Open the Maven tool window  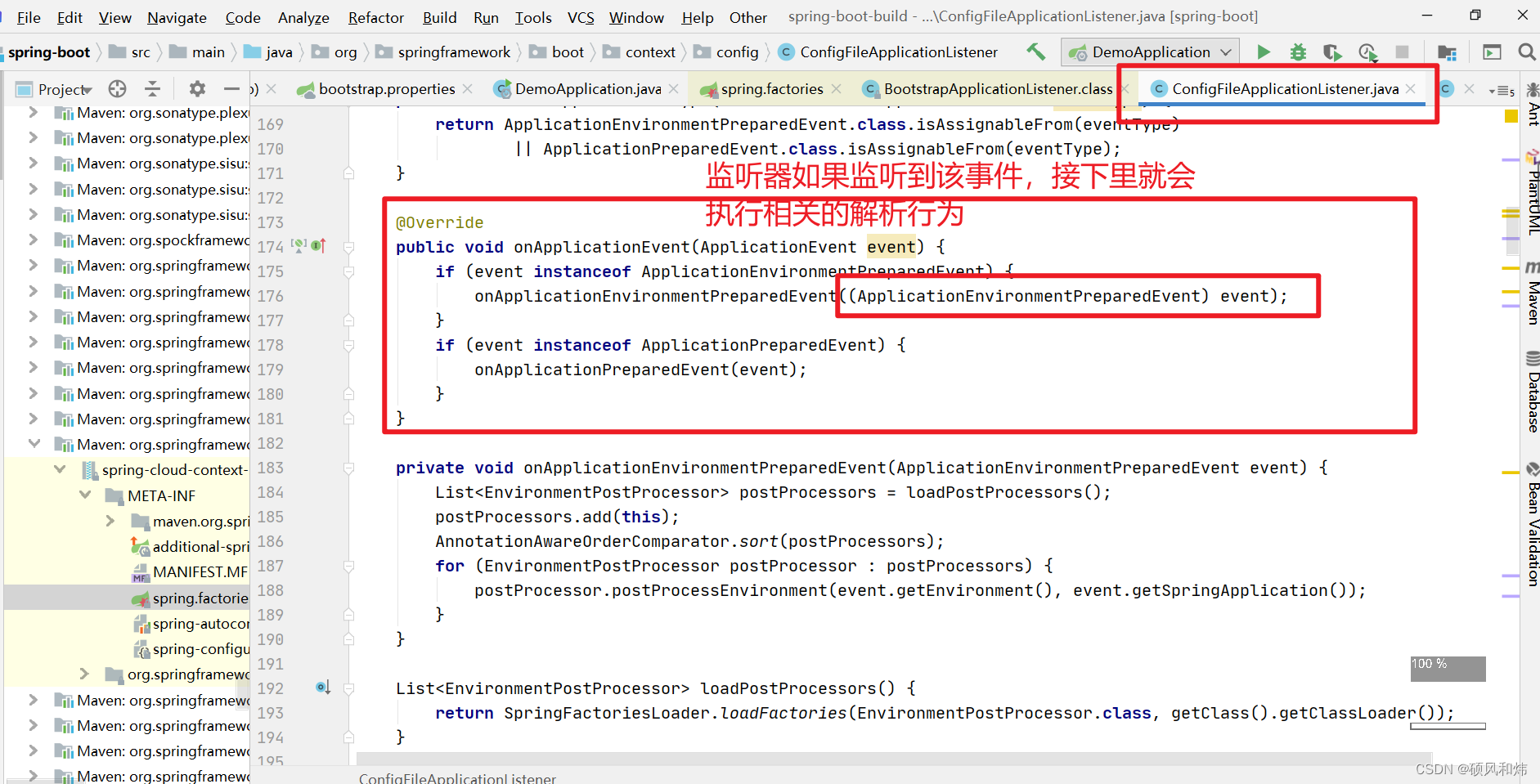pos(1533,293)
